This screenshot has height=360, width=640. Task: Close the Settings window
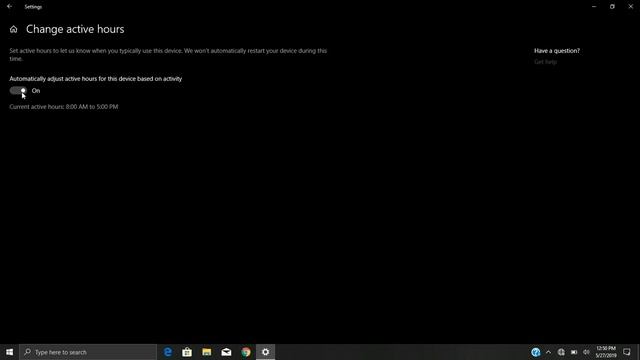(631, 7)
